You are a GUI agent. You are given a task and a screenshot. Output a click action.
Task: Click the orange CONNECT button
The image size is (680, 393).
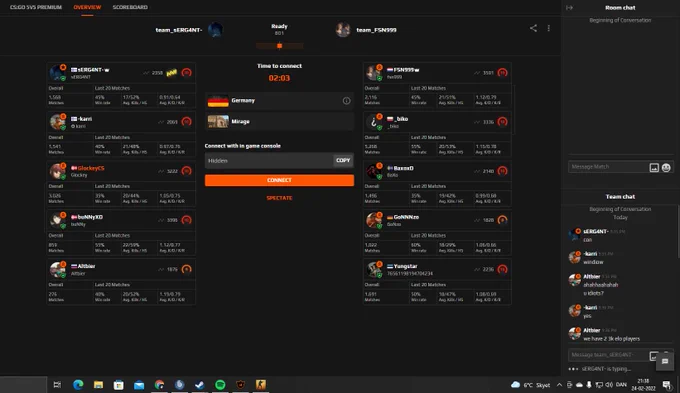tap(279, 180)
